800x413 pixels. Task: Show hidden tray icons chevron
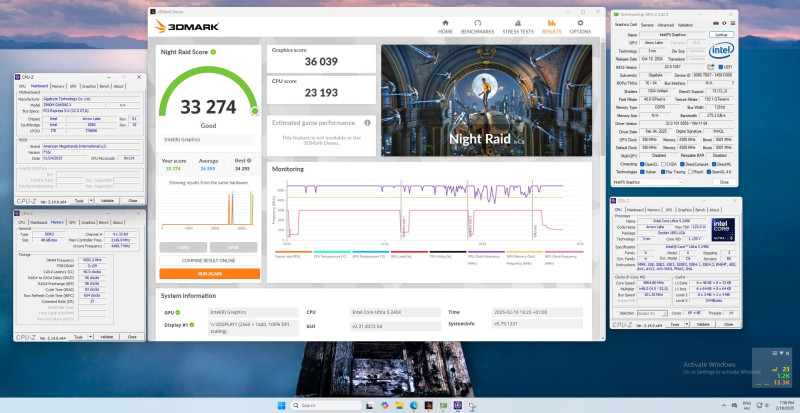point(725,405)
